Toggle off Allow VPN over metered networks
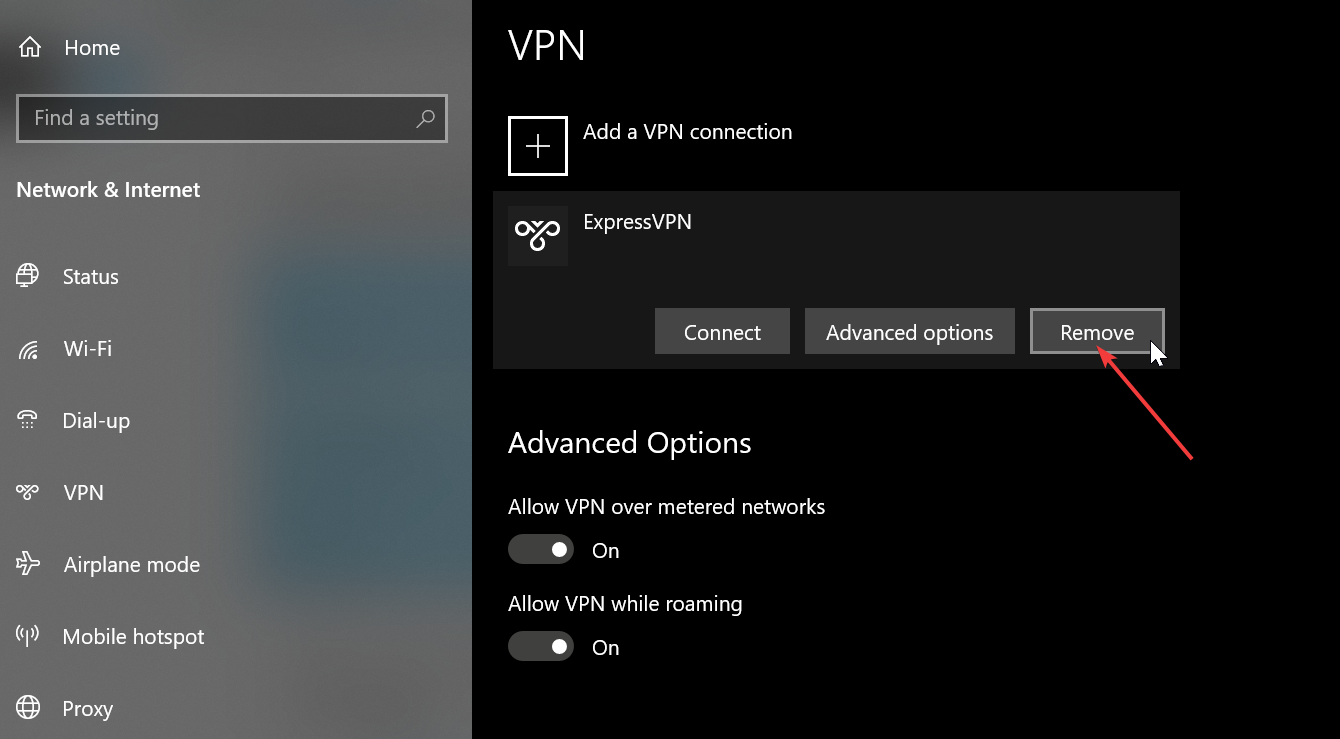This screenshot has width=1340, height=739. click(x=541, y=549)
